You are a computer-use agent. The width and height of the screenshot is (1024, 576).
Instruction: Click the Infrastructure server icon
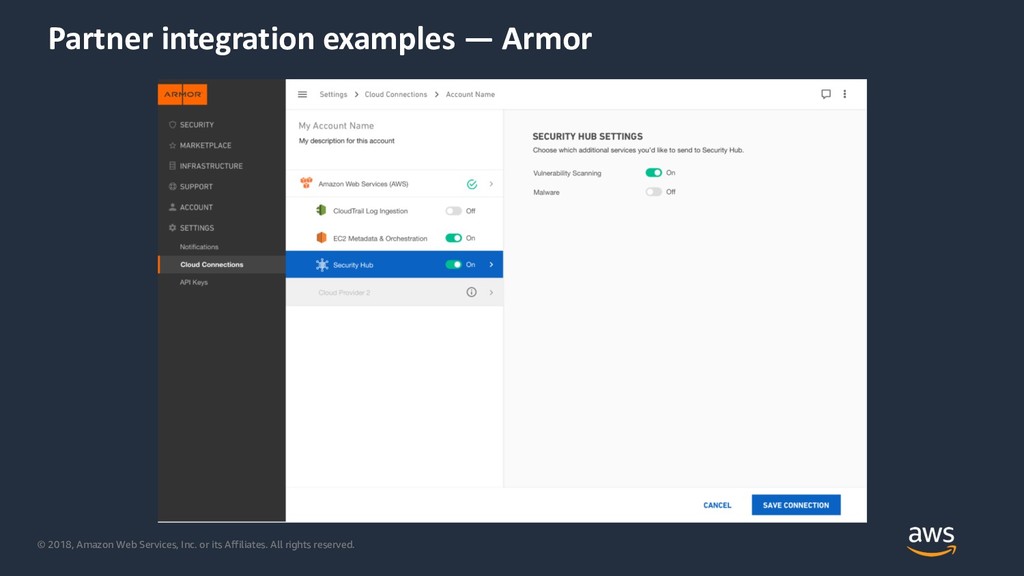click(172, 166)
